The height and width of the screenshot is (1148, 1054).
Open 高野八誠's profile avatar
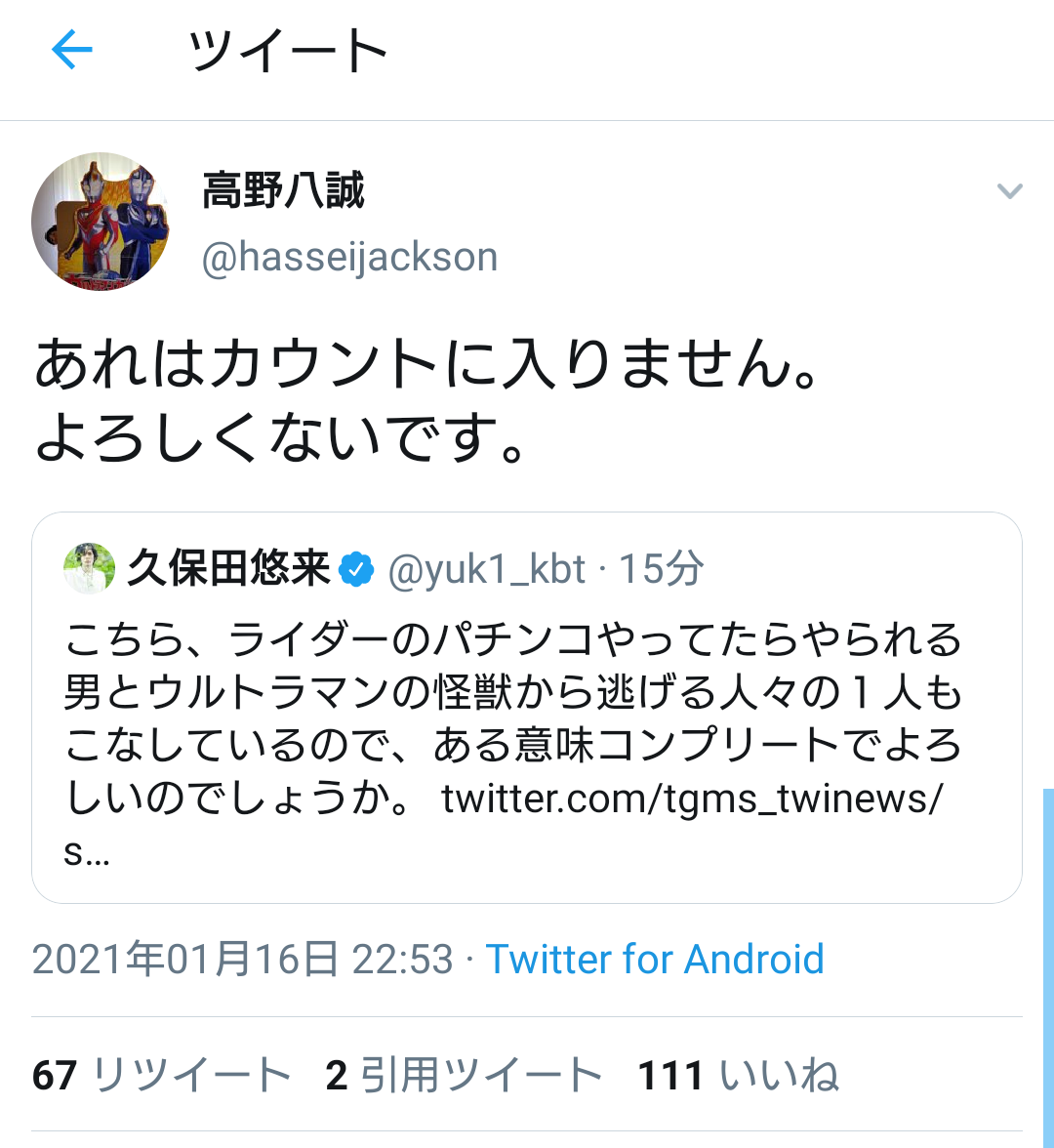tap(101, 221)
